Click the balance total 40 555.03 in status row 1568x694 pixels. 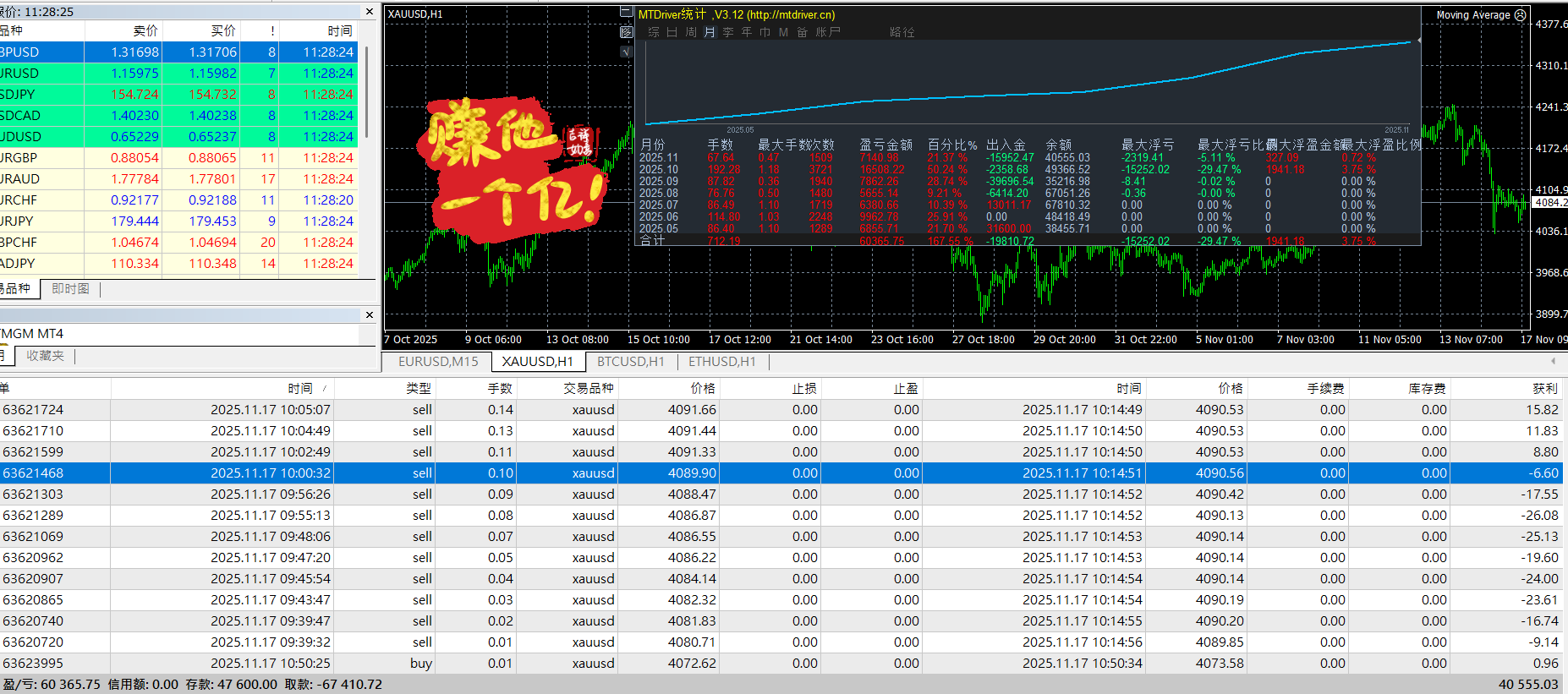click(x=1528, y=685)
